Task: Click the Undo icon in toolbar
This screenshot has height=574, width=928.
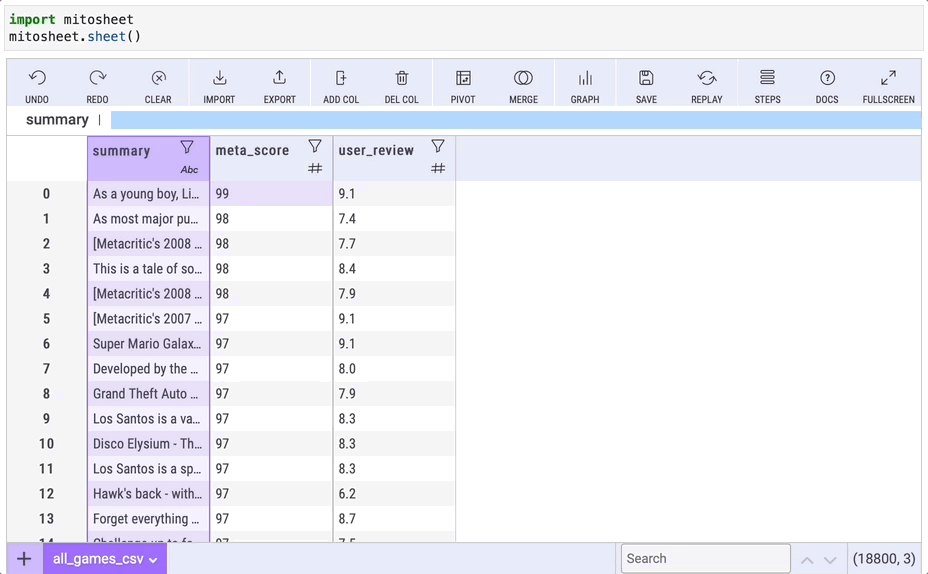Action: pyautogui.click(x=37, y=79)
